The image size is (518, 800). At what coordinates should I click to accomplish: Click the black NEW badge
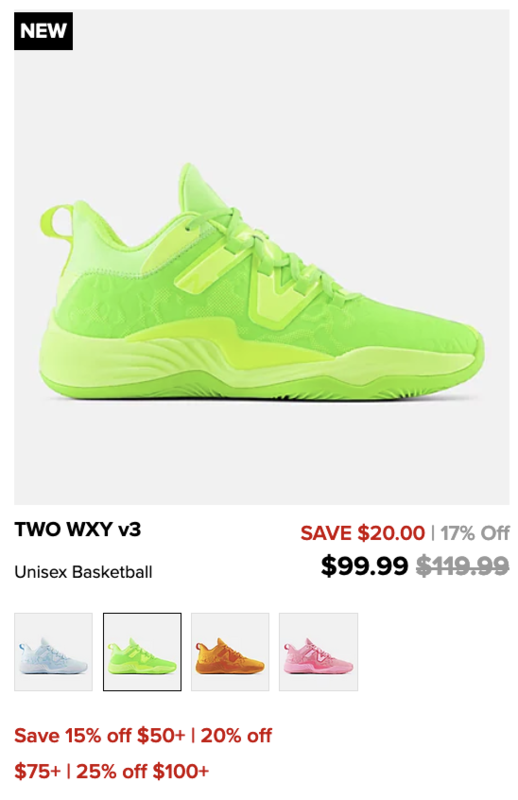click(43, 31)
